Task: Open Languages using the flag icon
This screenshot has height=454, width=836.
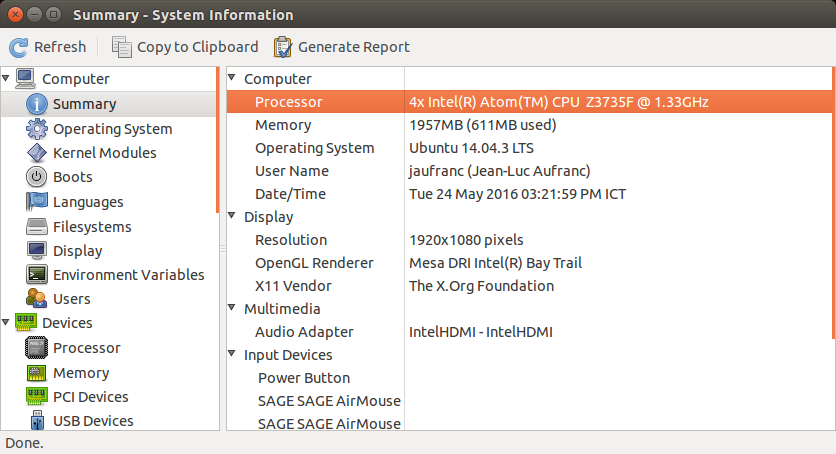Action: point(36,201)
